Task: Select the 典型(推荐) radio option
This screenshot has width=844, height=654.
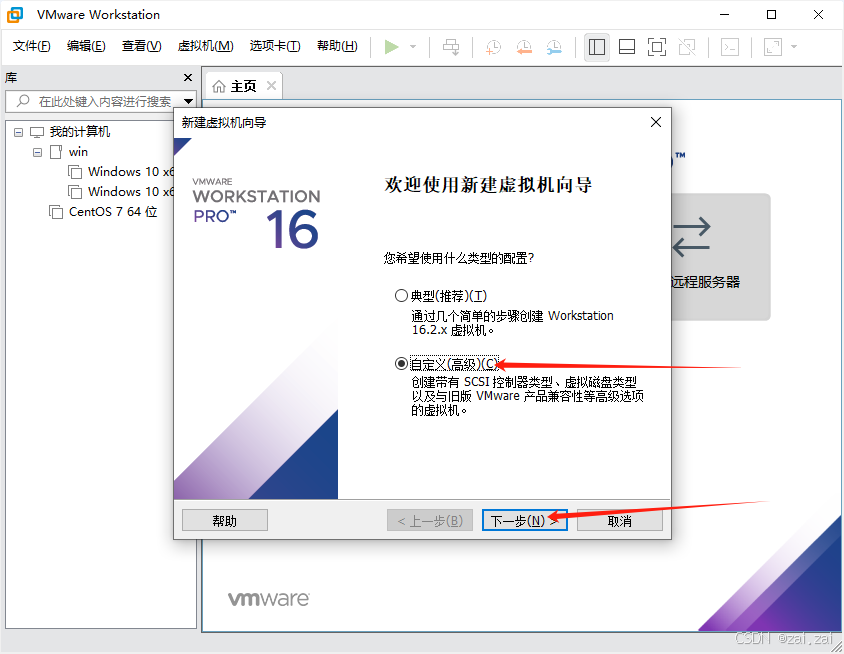Action: coord(401,296)
